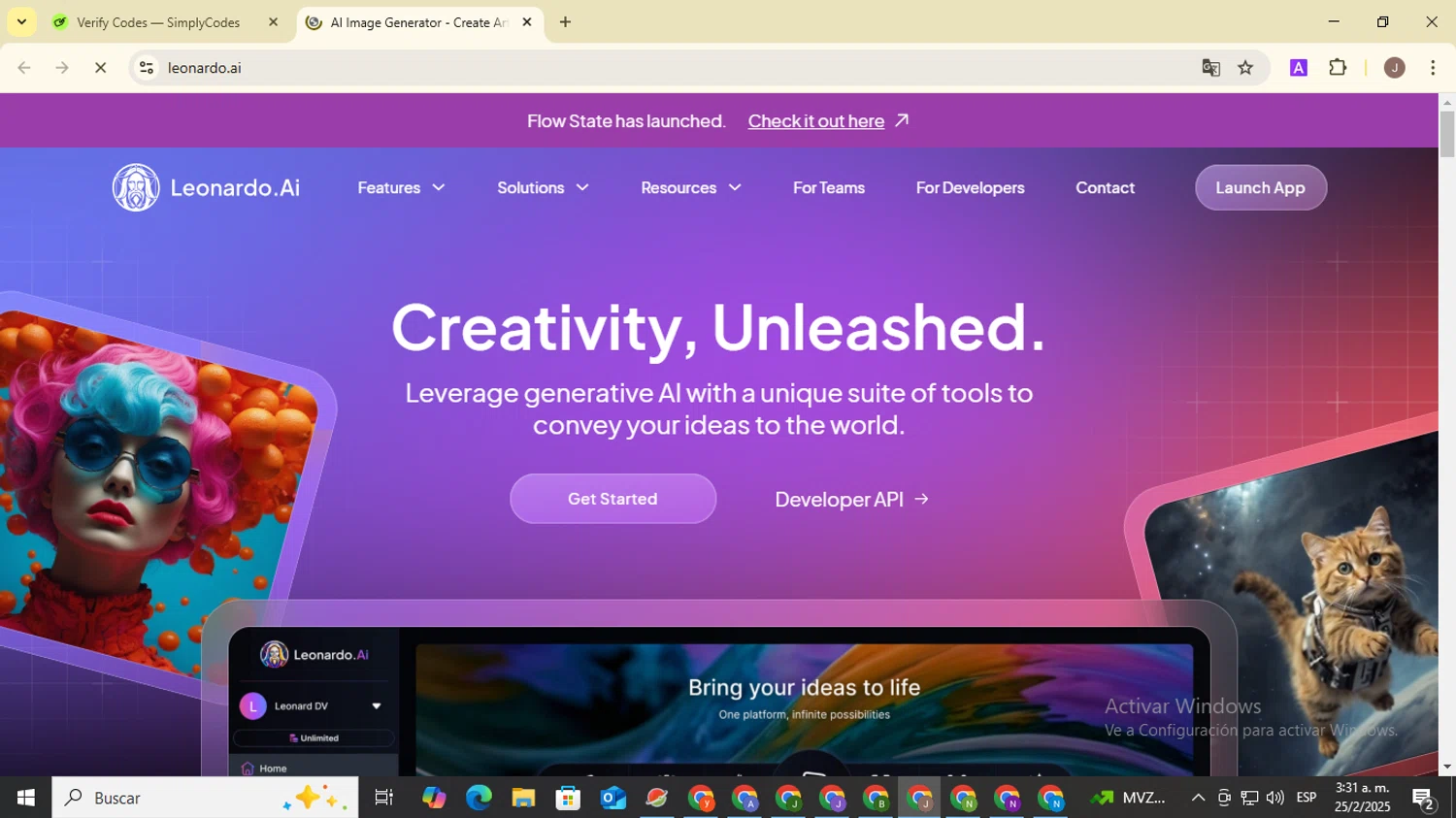Image resolution: width=1456 pixels, height=818 pixels.
Task: Open the MVZ stock widget on taskbar
Action: click(x=1128, y=798)
